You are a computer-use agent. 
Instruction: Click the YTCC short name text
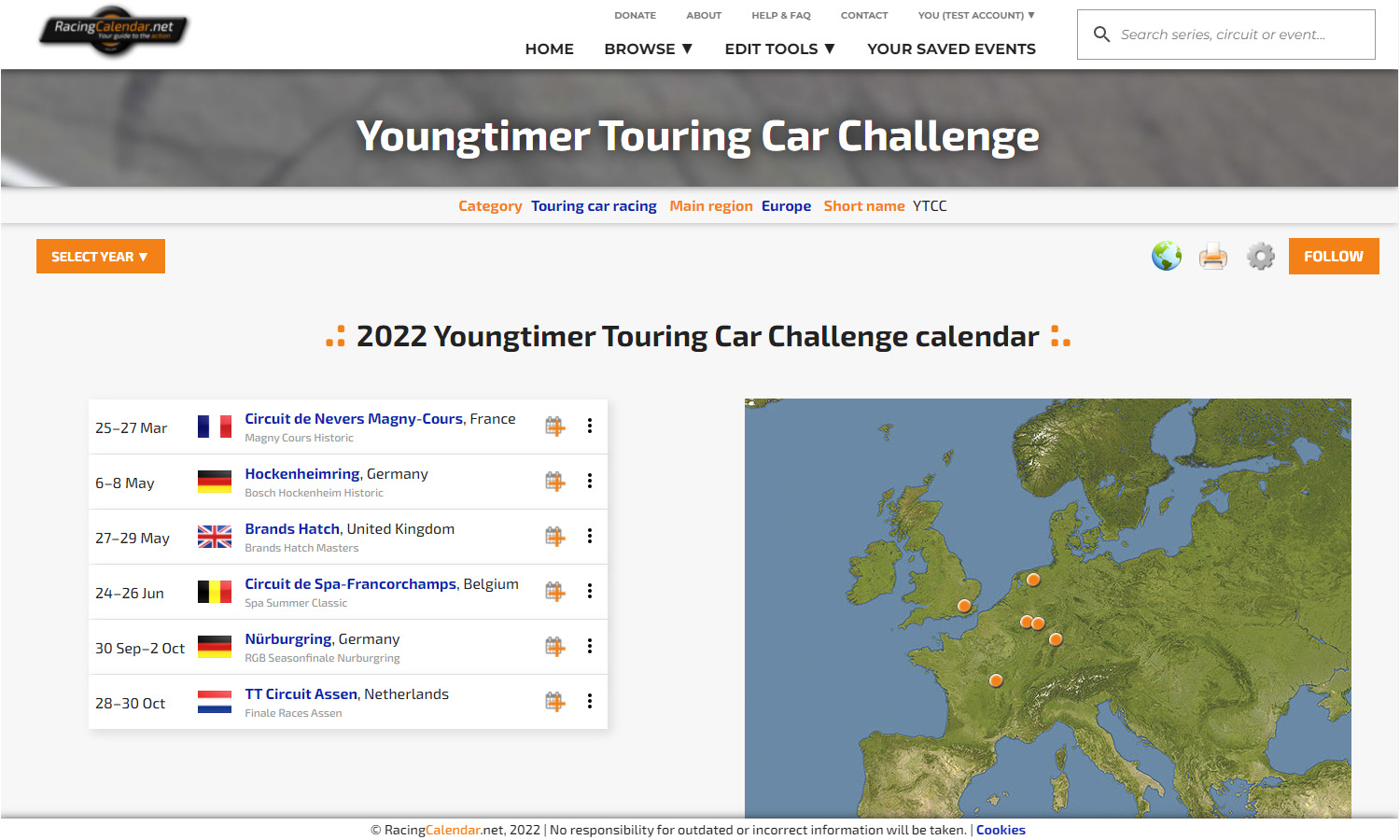[930, 206]
